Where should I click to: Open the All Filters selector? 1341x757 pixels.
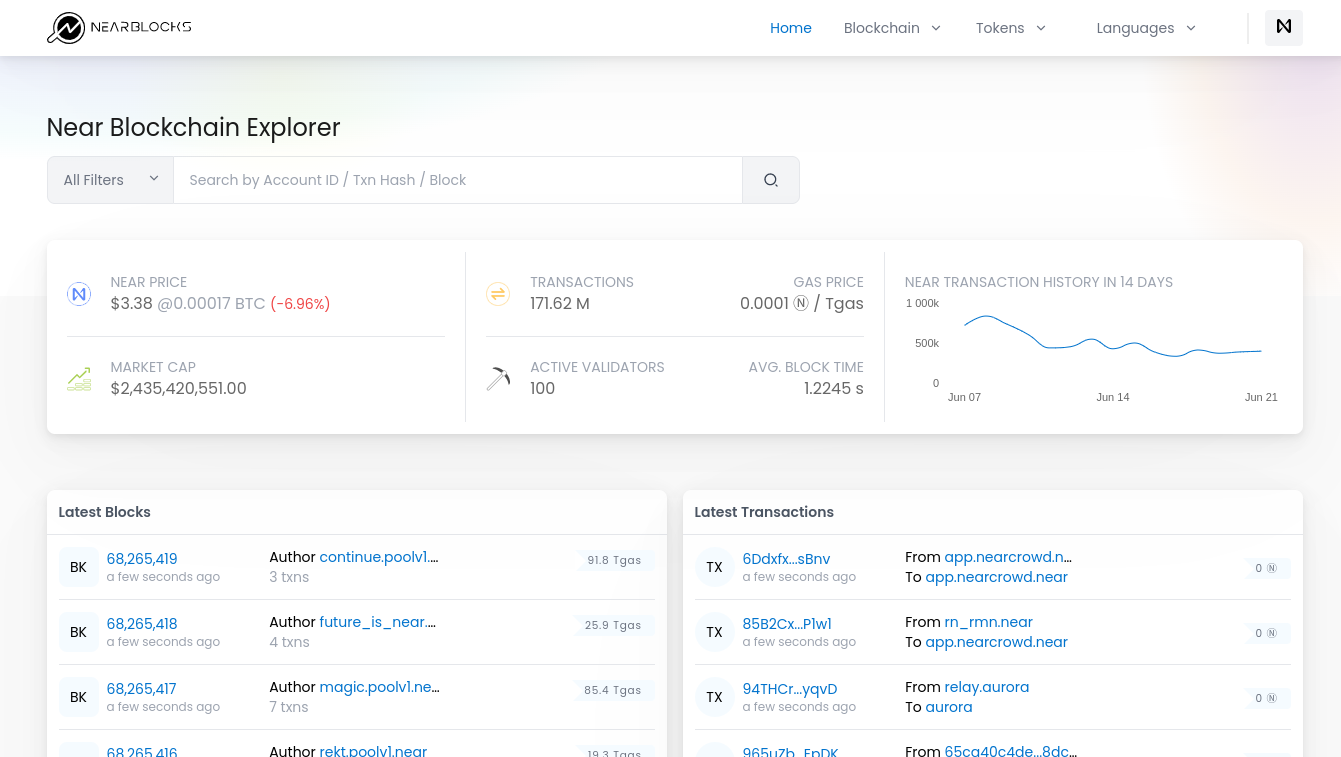tap(110, 179)
